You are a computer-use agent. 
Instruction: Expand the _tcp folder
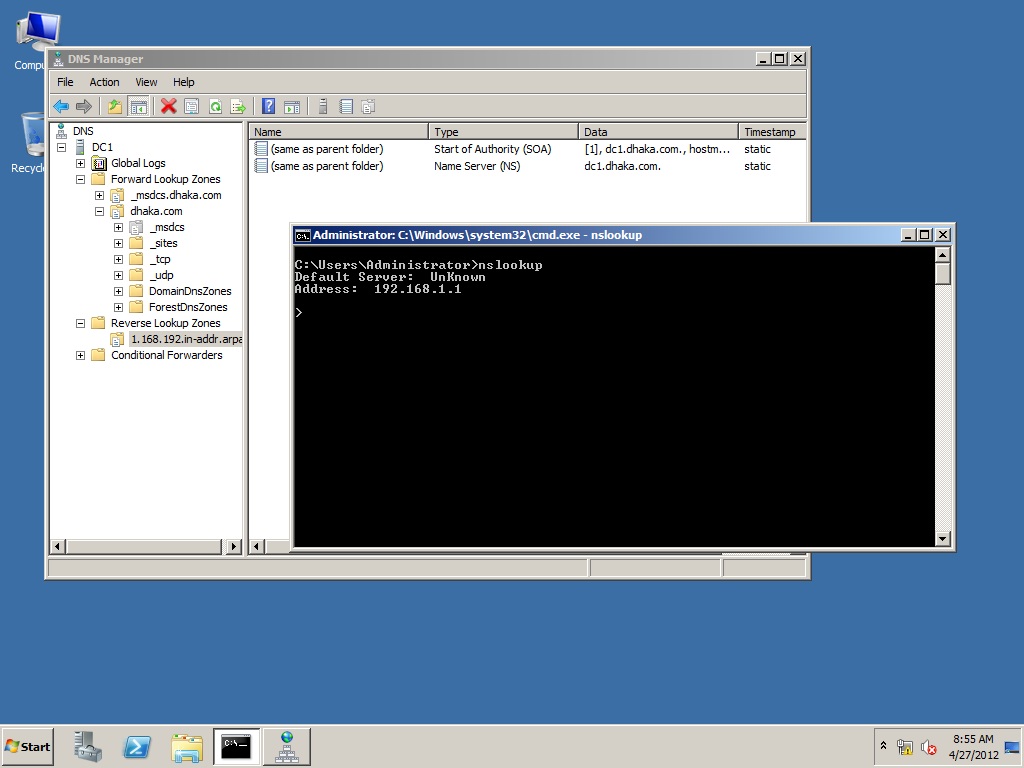pyautogui.click(x=118, y=259)
